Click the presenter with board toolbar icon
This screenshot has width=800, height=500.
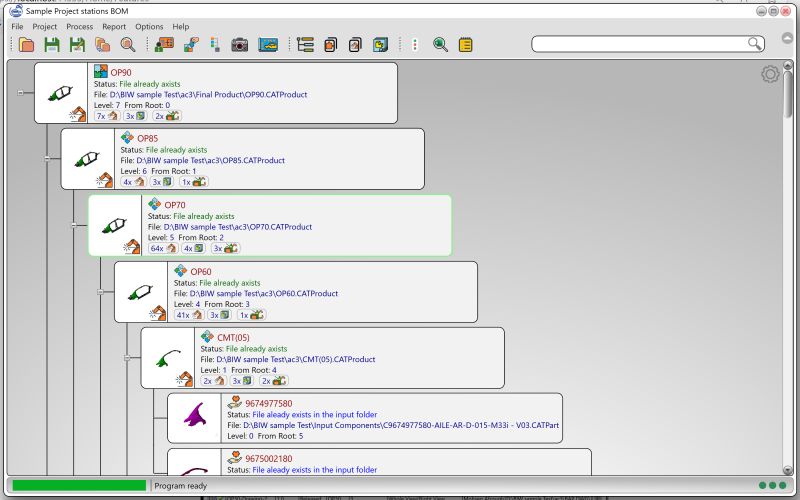pos(164,45)
